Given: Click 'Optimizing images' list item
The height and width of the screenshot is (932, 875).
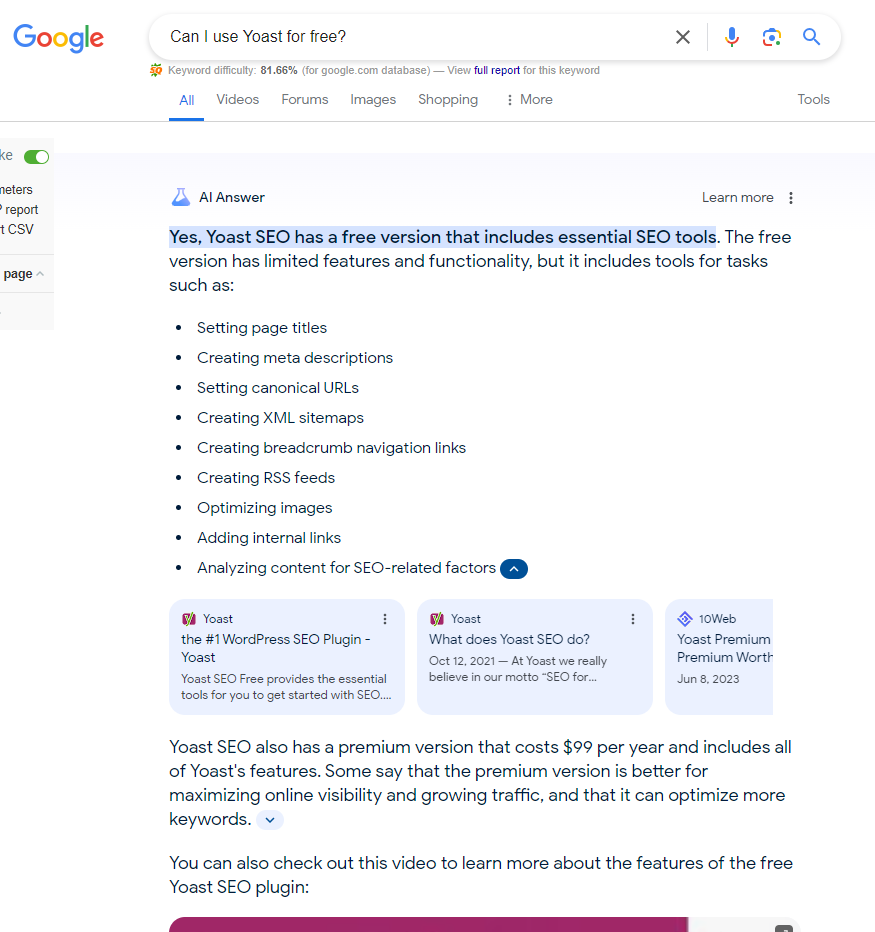Looking at the screenshot, I should (265, 508).
